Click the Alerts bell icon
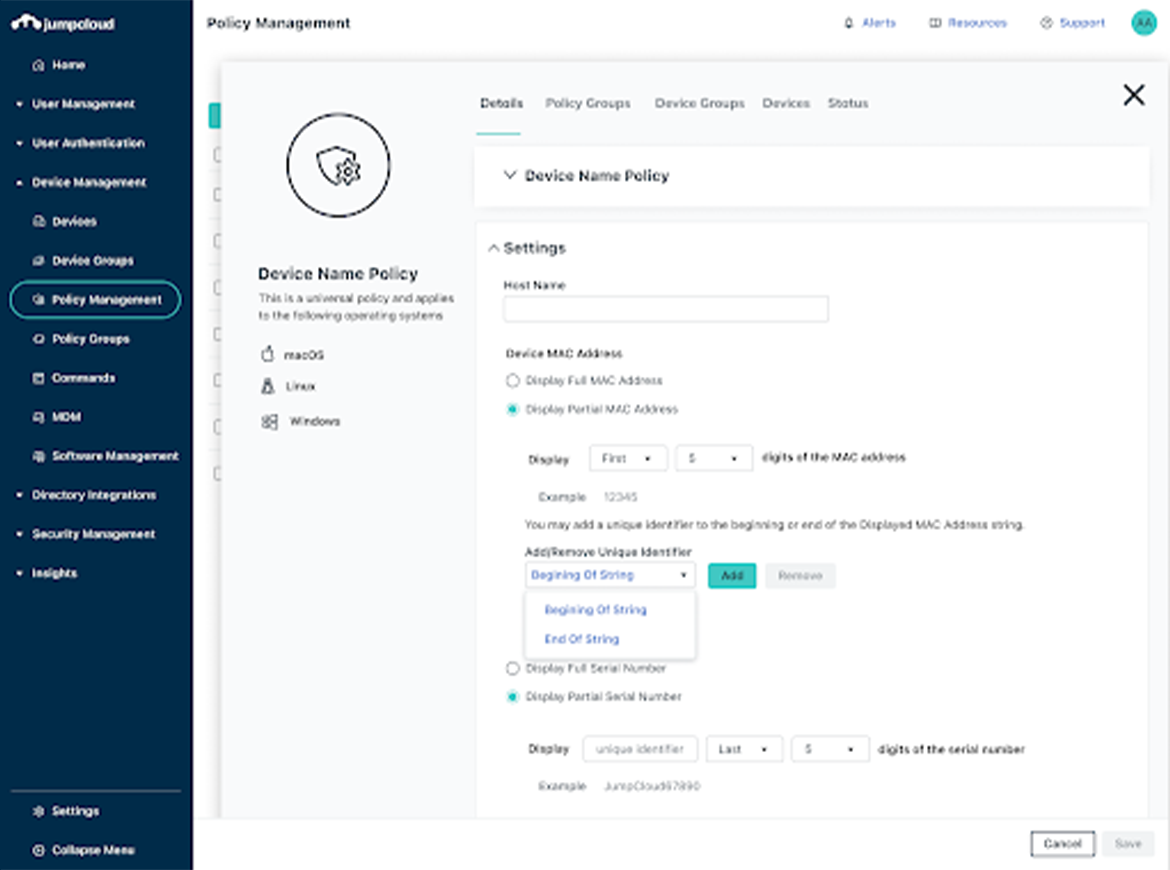The height and width of the screenshot is (870, 1170). [848, 23]
